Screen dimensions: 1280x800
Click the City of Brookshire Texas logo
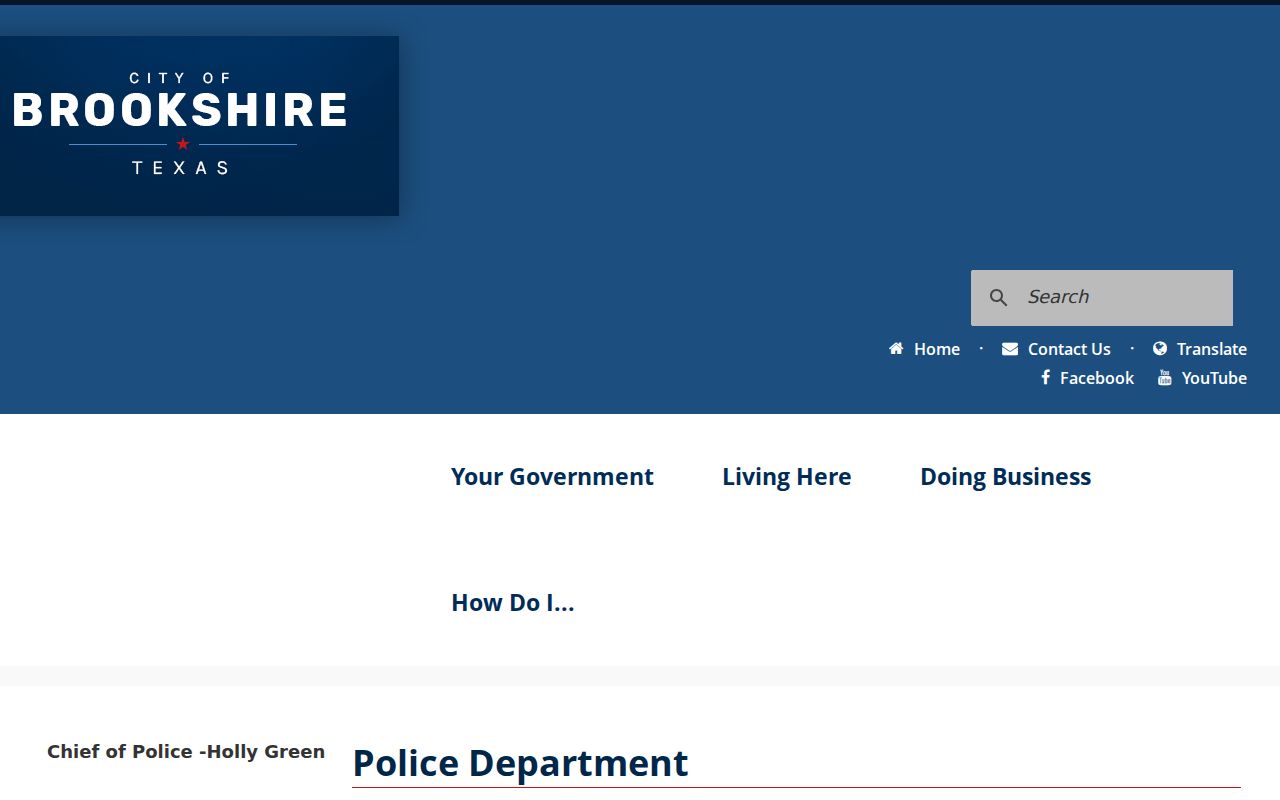[199, 126]
